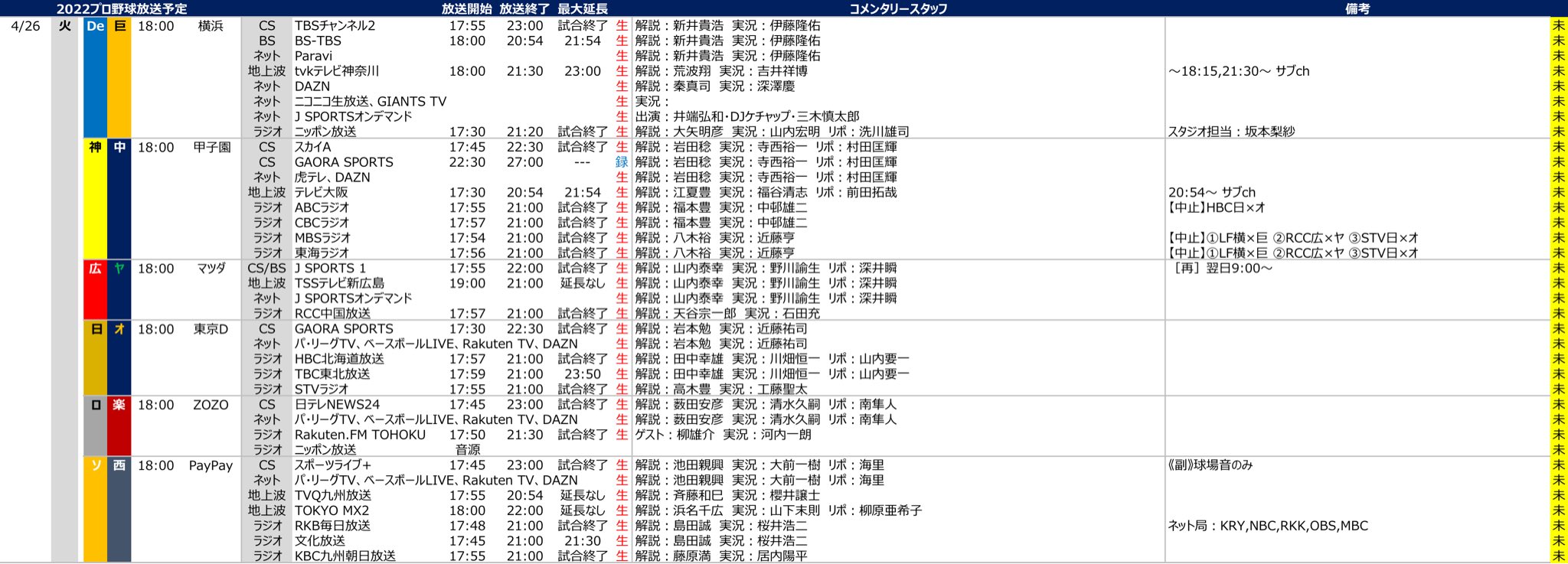Select the テレビ大阪 cell

coord(322,193)
